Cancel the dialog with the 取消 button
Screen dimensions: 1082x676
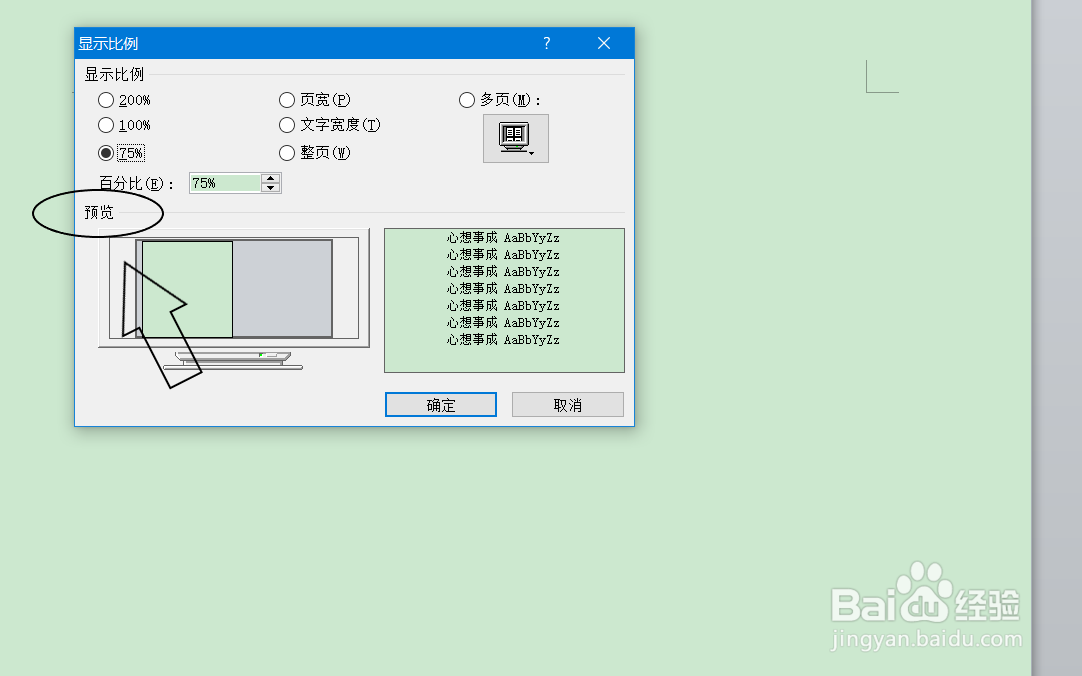tap(567, 404)
